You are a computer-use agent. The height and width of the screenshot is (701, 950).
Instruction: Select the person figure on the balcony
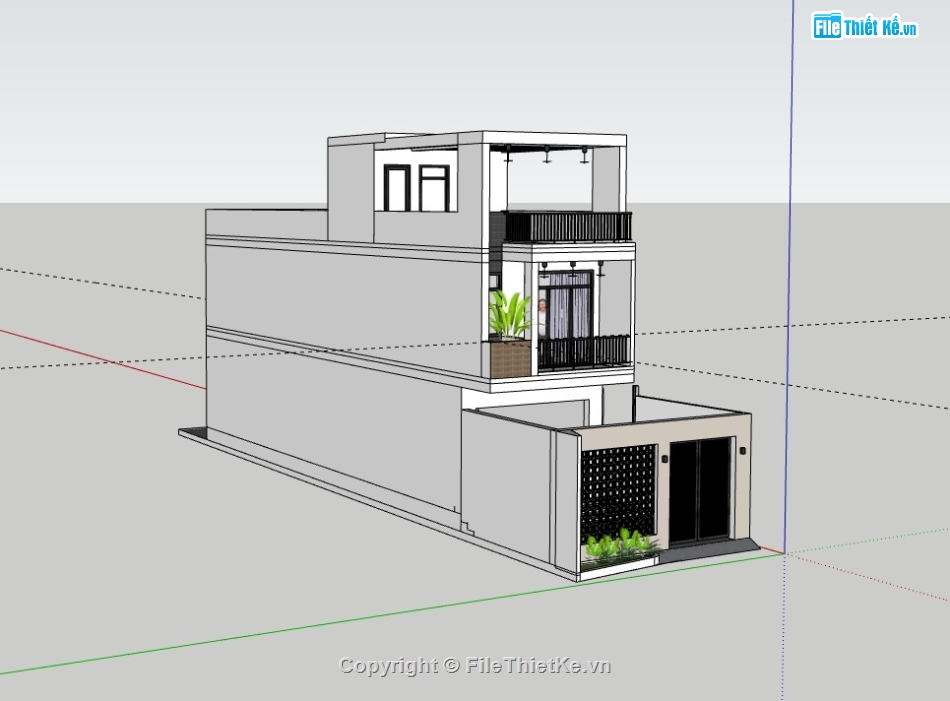[542, 317]
